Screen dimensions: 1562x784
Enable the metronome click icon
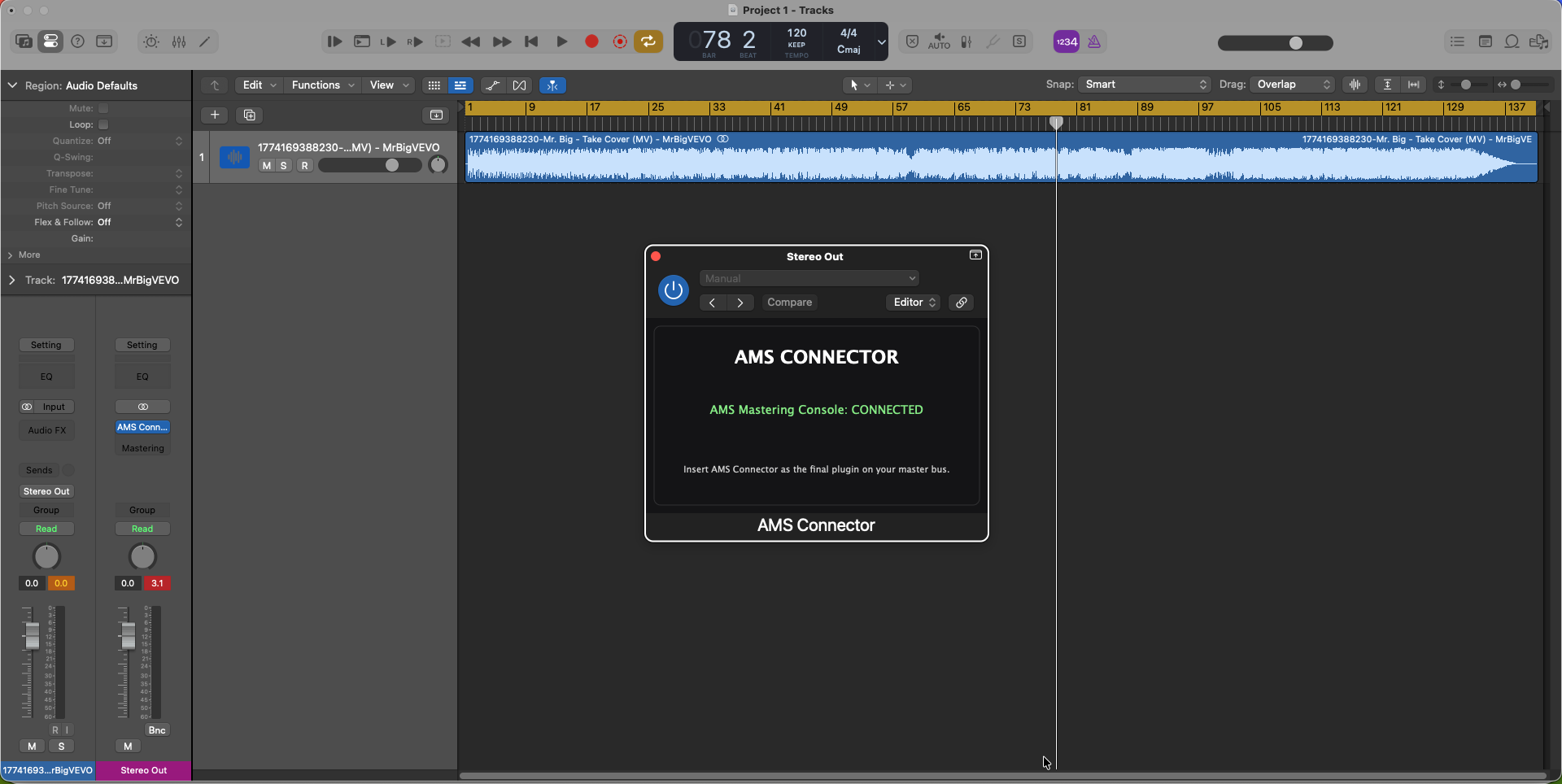(1094, 41)
